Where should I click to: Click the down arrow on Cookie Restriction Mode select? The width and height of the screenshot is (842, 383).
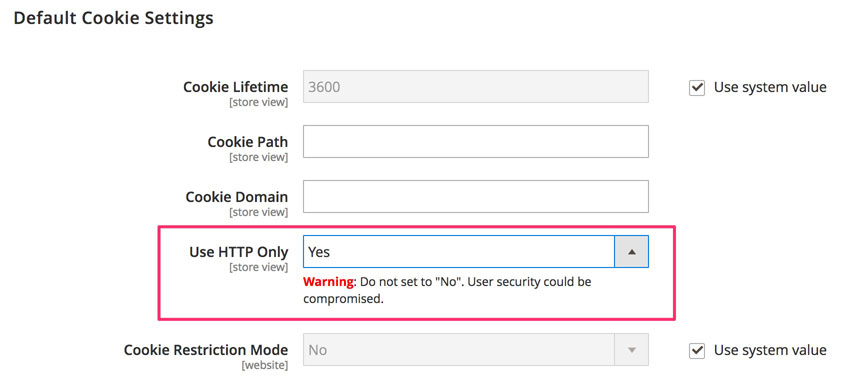[x=632, y=350]
